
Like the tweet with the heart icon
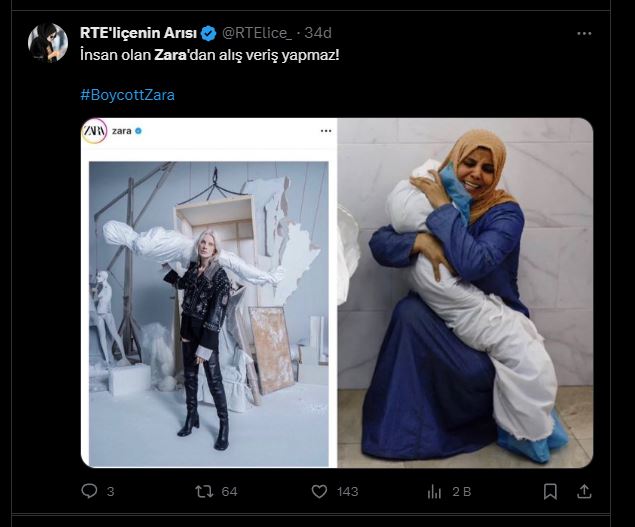pos(319,491)
